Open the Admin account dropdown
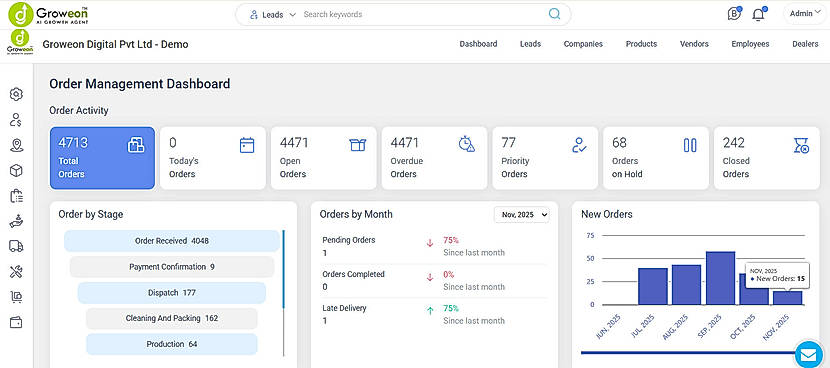Viewport: 830px width, 368px height. [x=805, y=14]
